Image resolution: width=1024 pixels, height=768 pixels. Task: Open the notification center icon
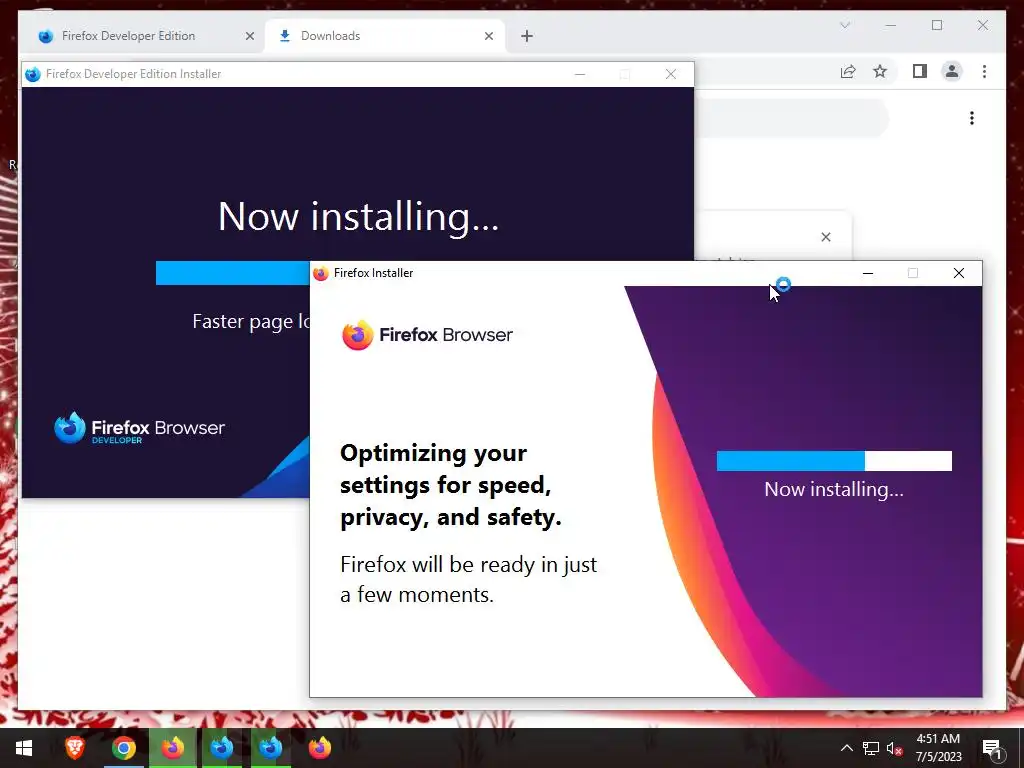click(x=991, y=748)
